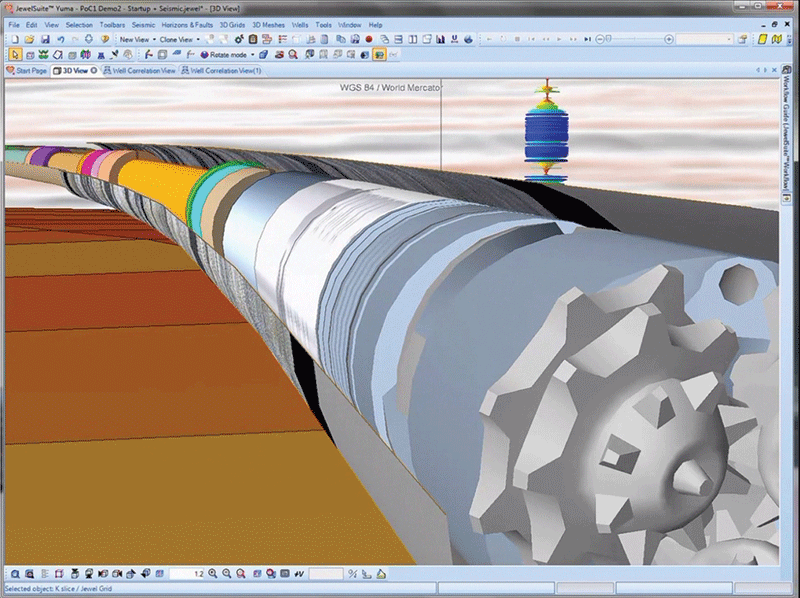Click the Save icon in the main toolbar
Image resolution: width=800 pixels, height=598 pixels.
(45, 39)
